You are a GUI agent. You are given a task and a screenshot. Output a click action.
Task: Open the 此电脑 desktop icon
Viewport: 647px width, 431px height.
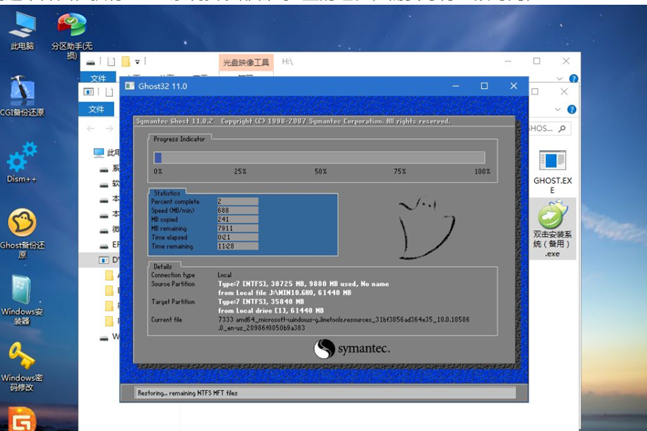22,31
